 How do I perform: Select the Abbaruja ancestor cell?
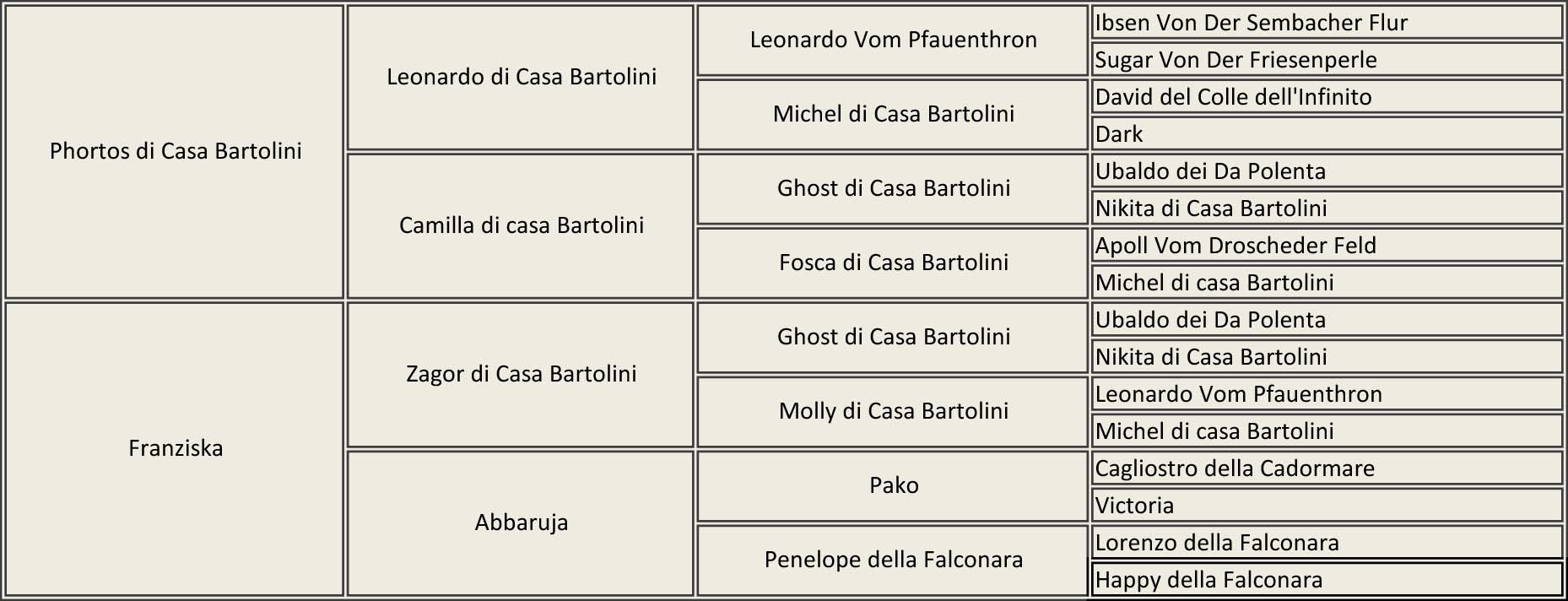[x=521, y=522]
